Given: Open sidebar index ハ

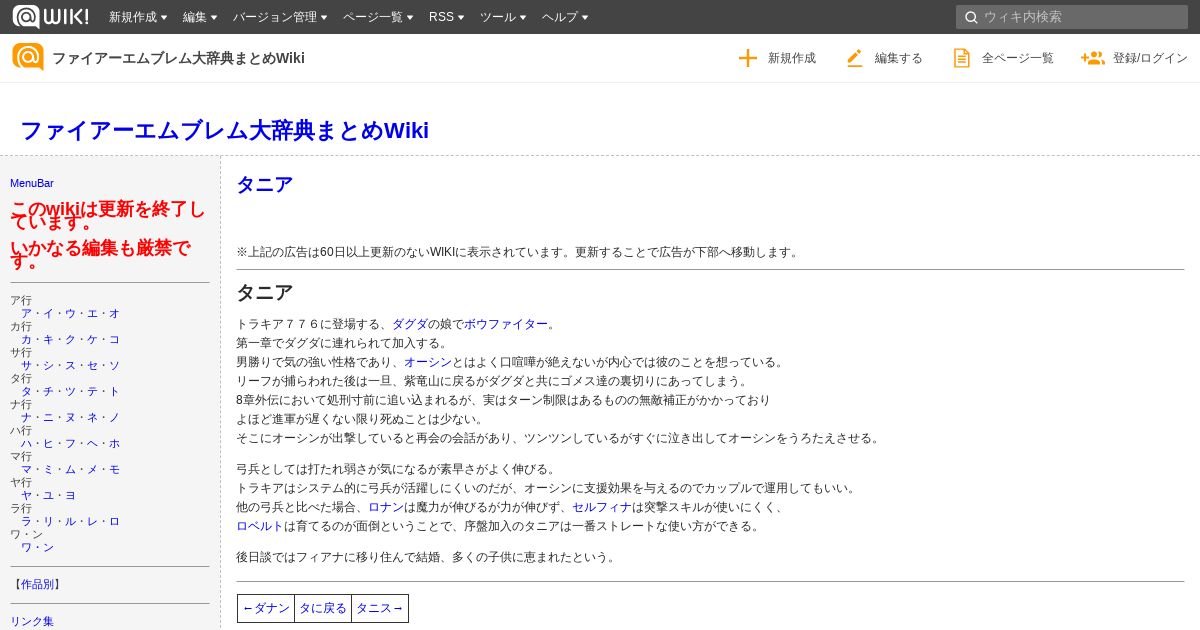Looking at the screenshot, I should (x=26, y=443).
